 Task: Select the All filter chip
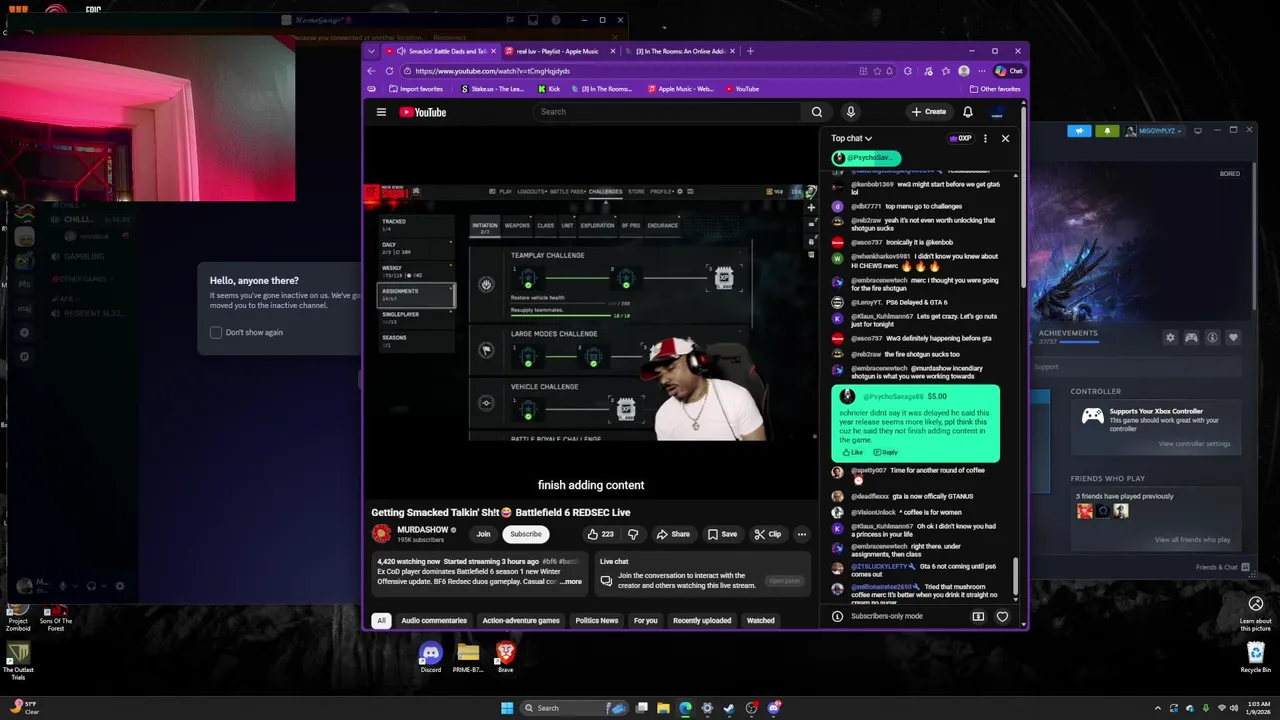pyautogui.click(x=381, y=620)
